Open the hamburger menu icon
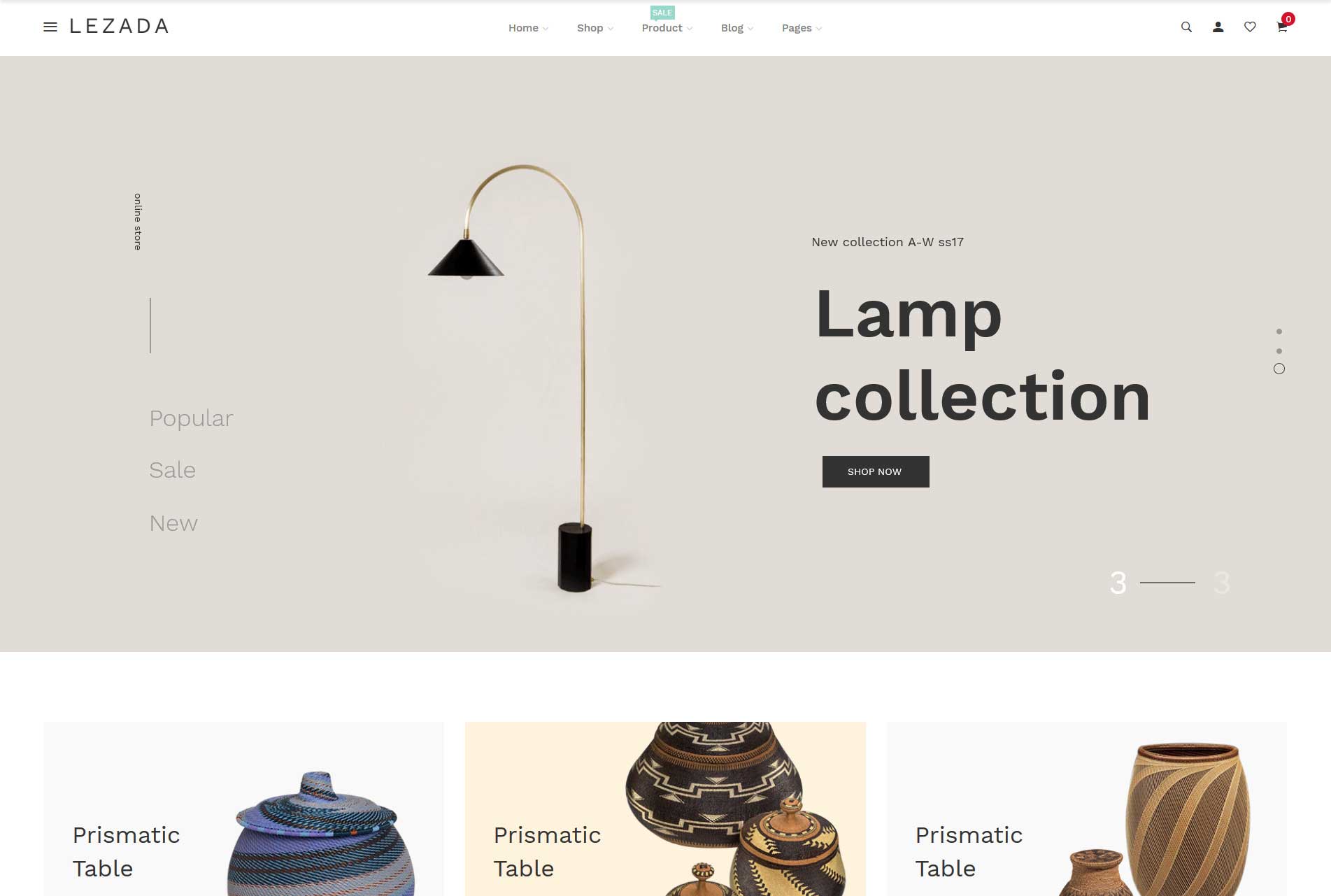Viewport: 1331px width, 896px height. [x=50, y=27]
